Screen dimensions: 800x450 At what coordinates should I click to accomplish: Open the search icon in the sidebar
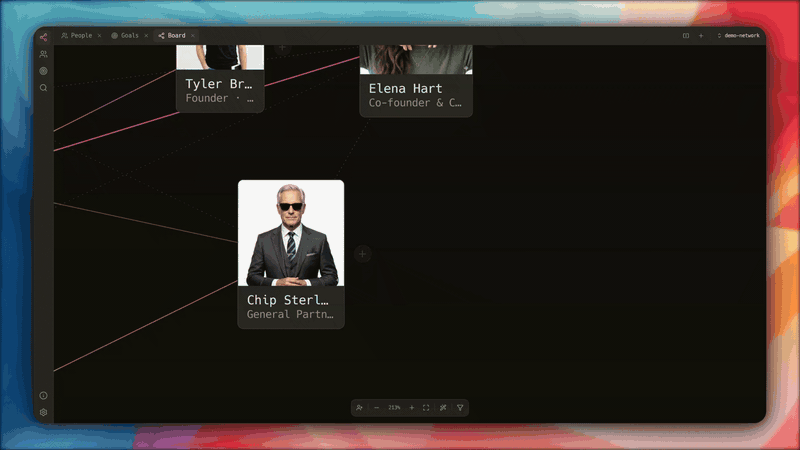click(43, 88)
